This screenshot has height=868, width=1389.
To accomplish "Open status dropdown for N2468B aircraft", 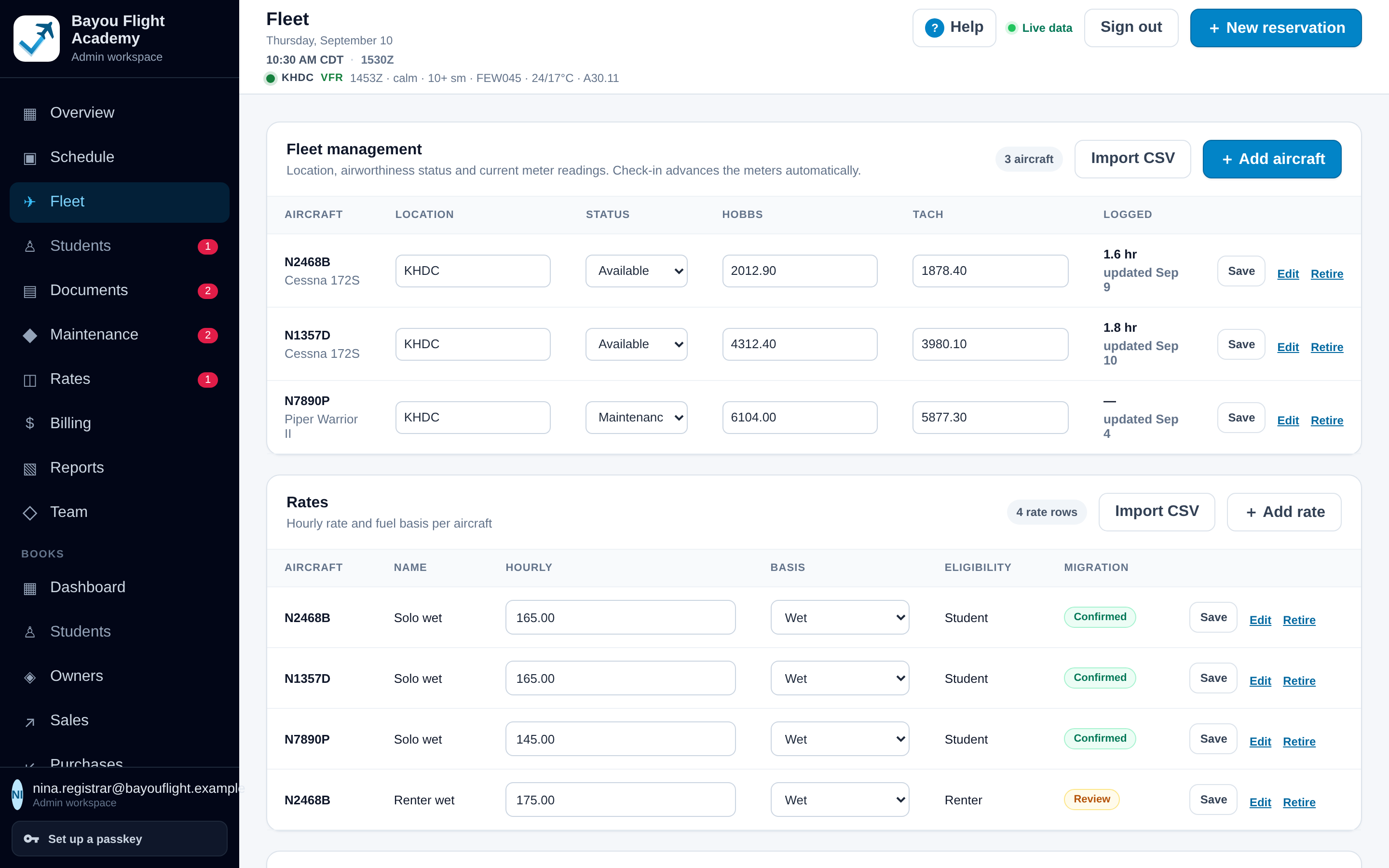I will [x=636, y=271].
